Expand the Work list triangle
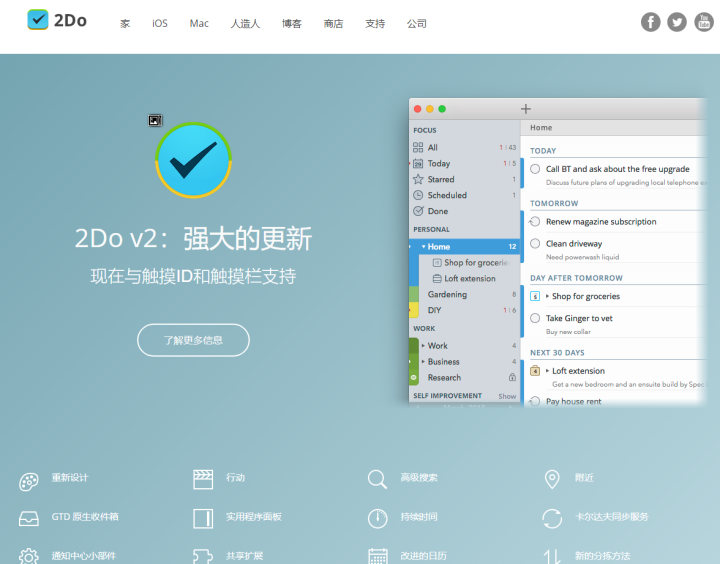Viewport: 720px width, 564px height. (x=423, y=345)
